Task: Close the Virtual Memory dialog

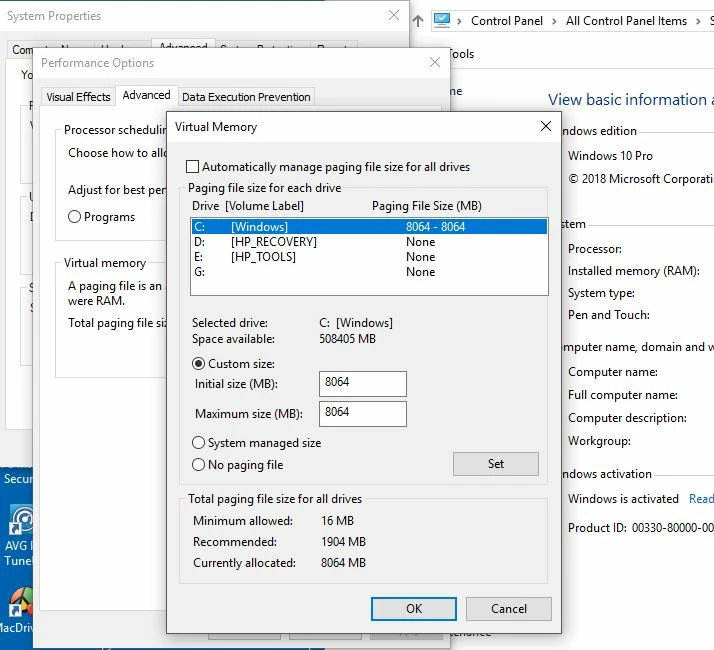Action: 546,126
